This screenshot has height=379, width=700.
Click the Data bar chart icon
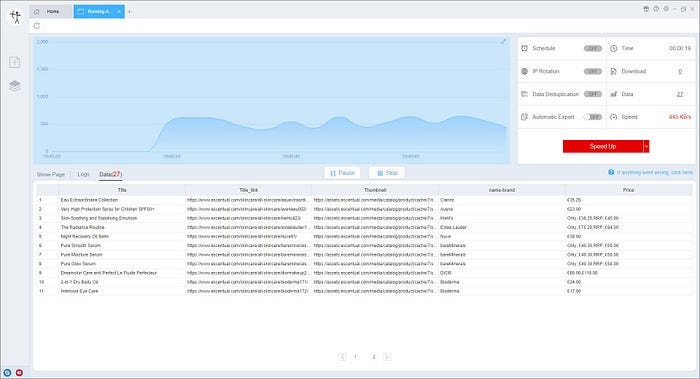(x=614, y=94)
